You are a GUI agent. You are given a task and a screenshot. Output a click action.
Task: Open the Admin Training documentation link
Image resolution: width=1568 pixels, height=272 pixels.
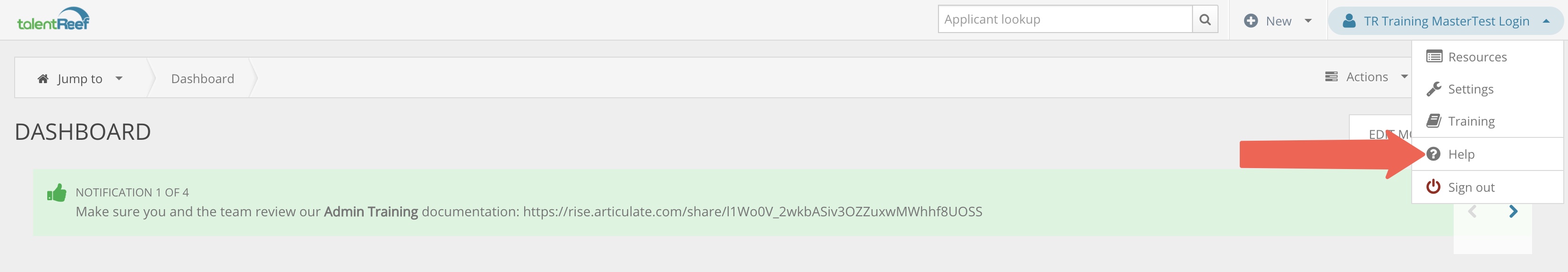[x=752, y=212]
